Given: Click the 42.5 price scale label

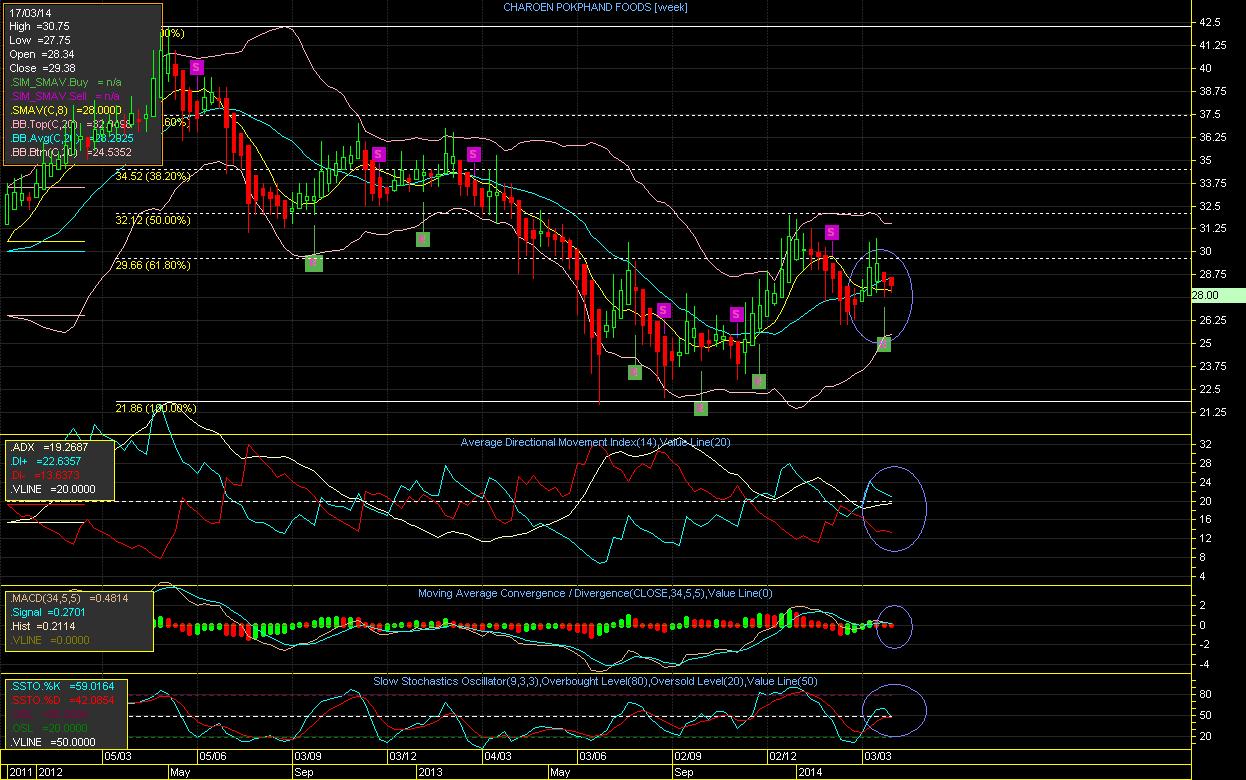Looking at the screenshot, I should 1210,22.
